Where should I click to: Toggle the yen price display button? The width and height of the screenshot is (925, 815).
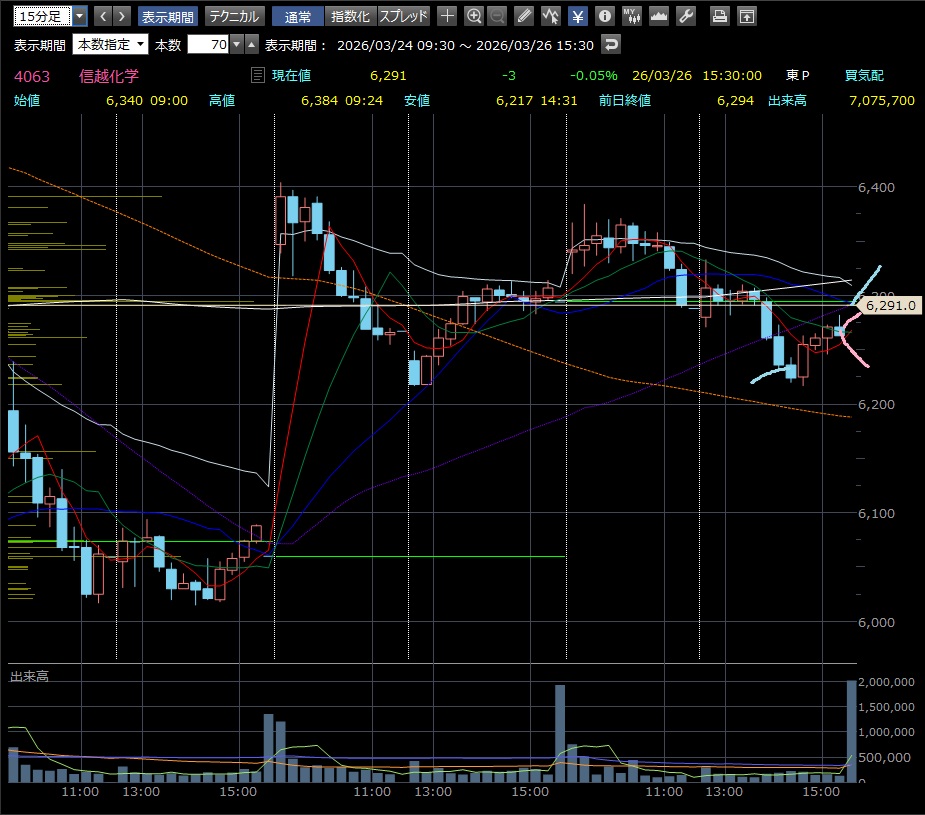click(x=578, y=16)
